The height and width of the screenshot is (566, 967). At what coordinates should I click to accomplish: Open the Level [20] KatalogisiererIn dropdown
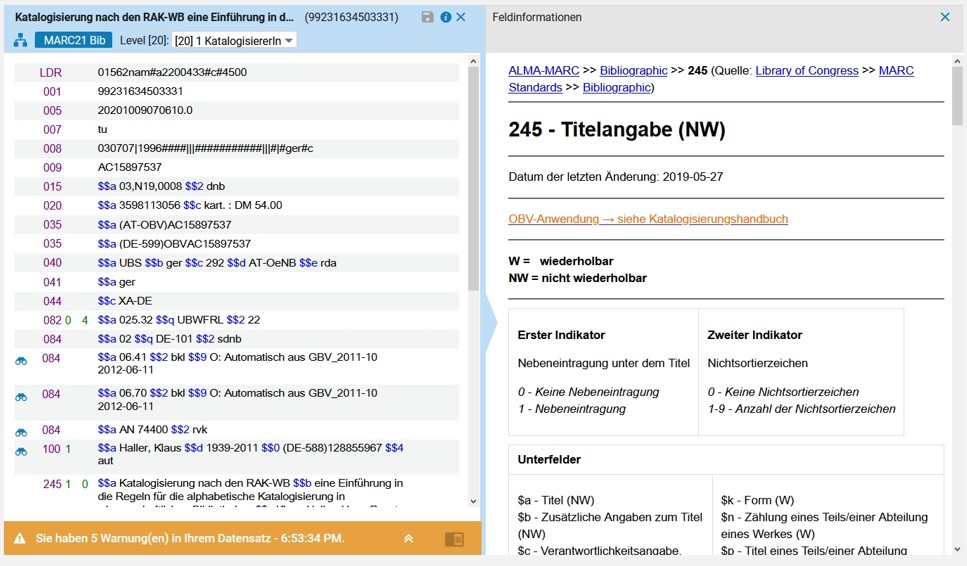234,41
